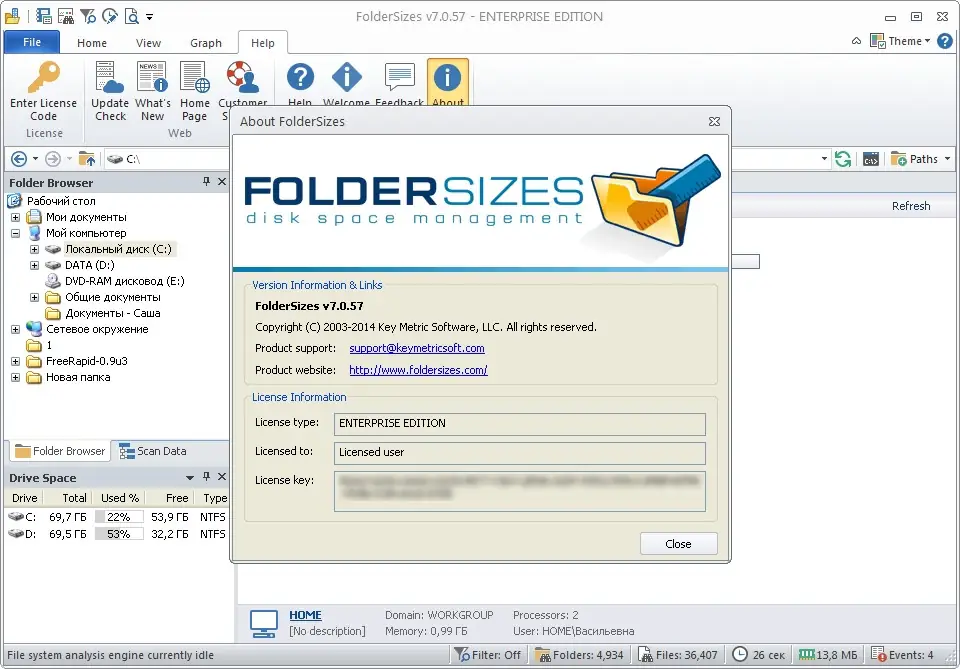
Task: Click Refresh in the right pane
Action: point(911,206)
